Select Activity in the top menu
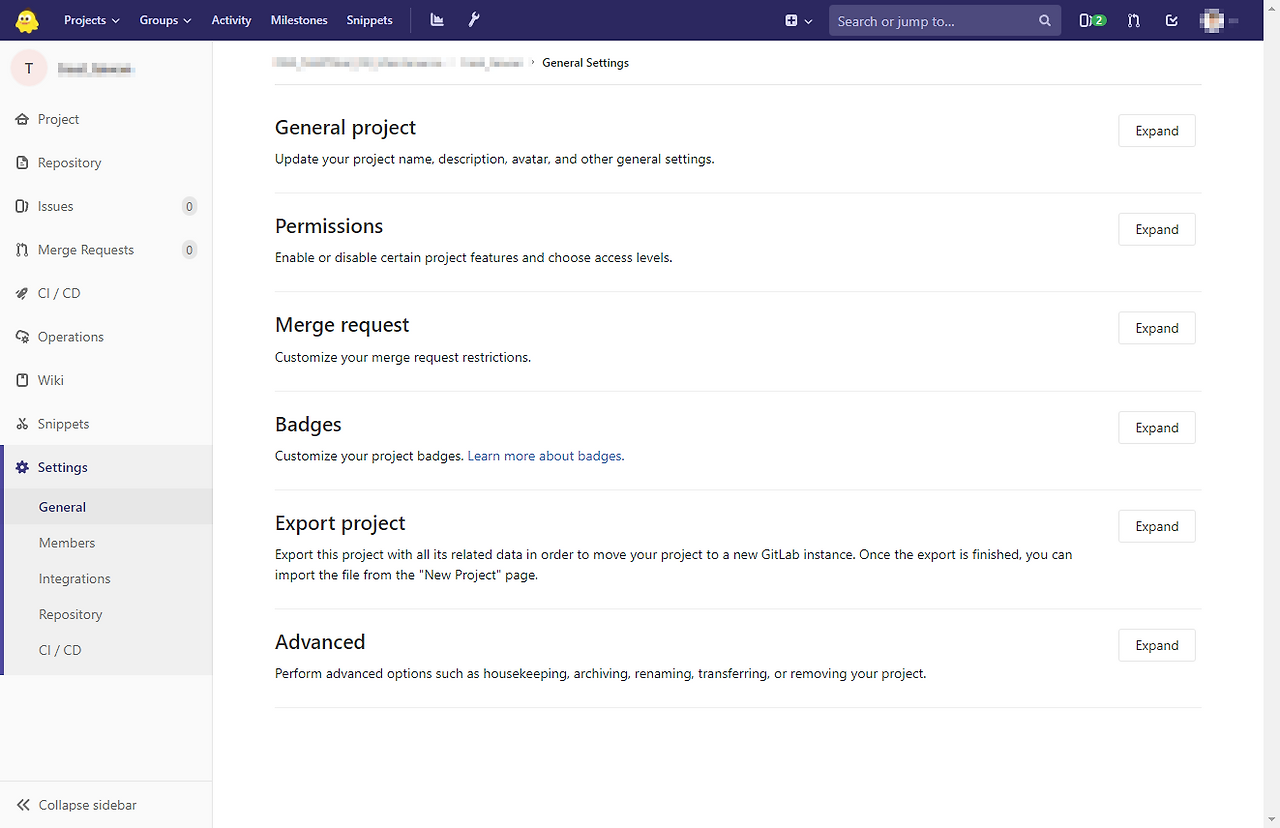This screenshot has height=828, width=1280. (231, 20)
